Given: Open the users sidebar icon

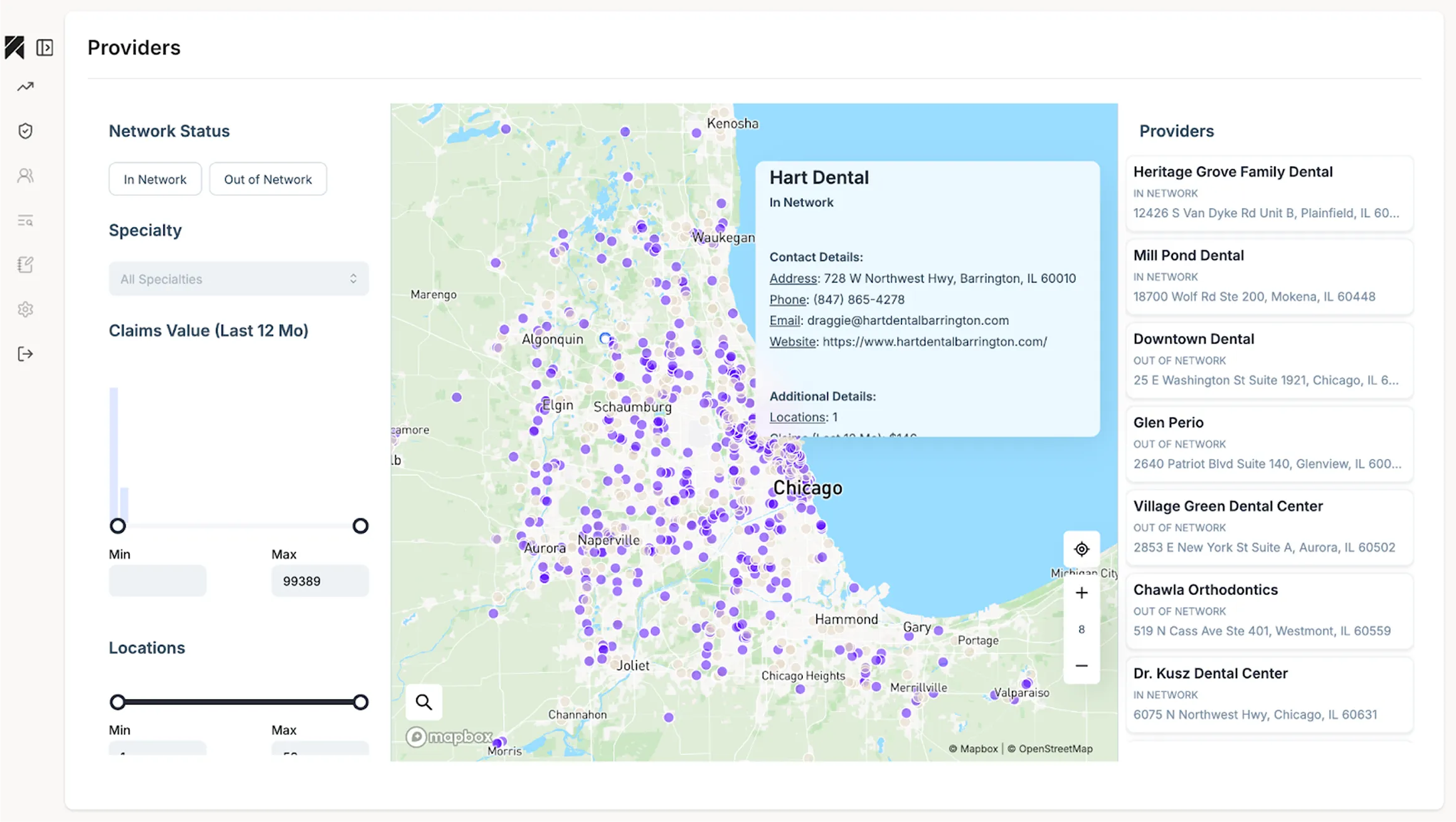Looking at the screenshot, I should [x=25, y=176].
